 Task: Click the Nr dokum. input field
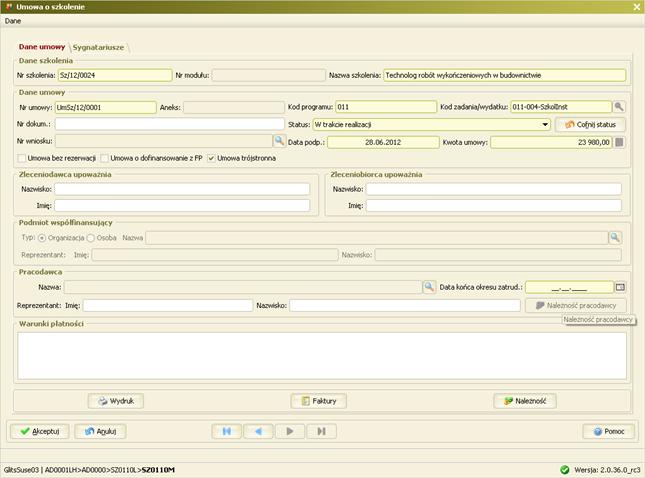tap(169, 124)
